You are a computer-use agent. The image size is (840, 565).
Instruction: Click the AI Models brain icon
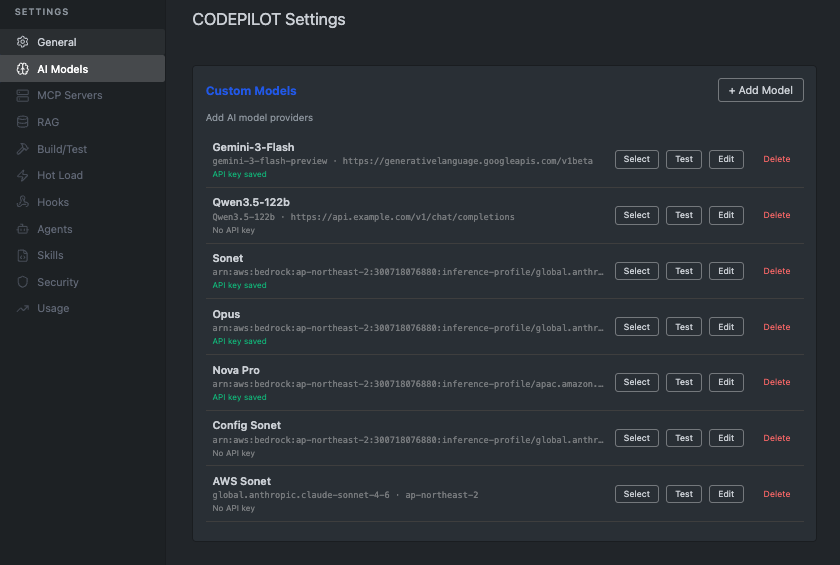click(22, 69)
